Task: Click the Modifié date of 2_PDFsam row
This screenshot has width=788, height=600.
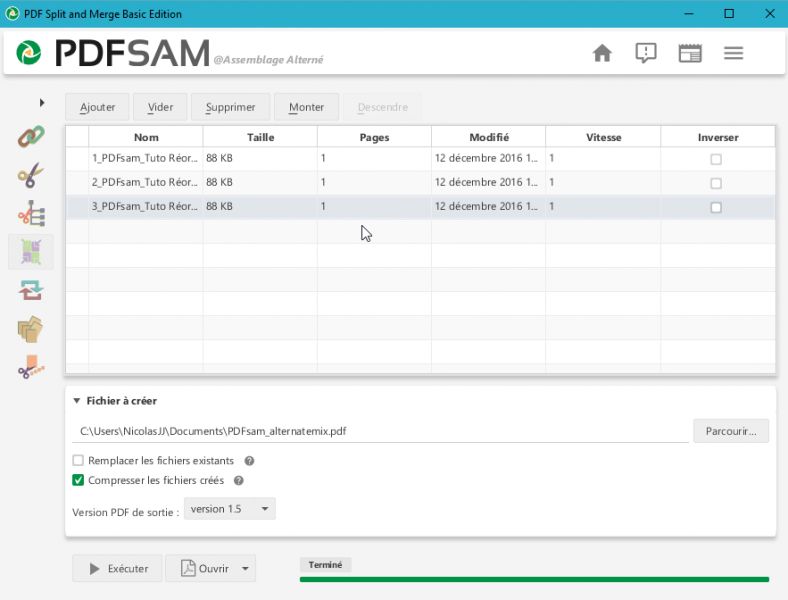Action: coord(486,182)
